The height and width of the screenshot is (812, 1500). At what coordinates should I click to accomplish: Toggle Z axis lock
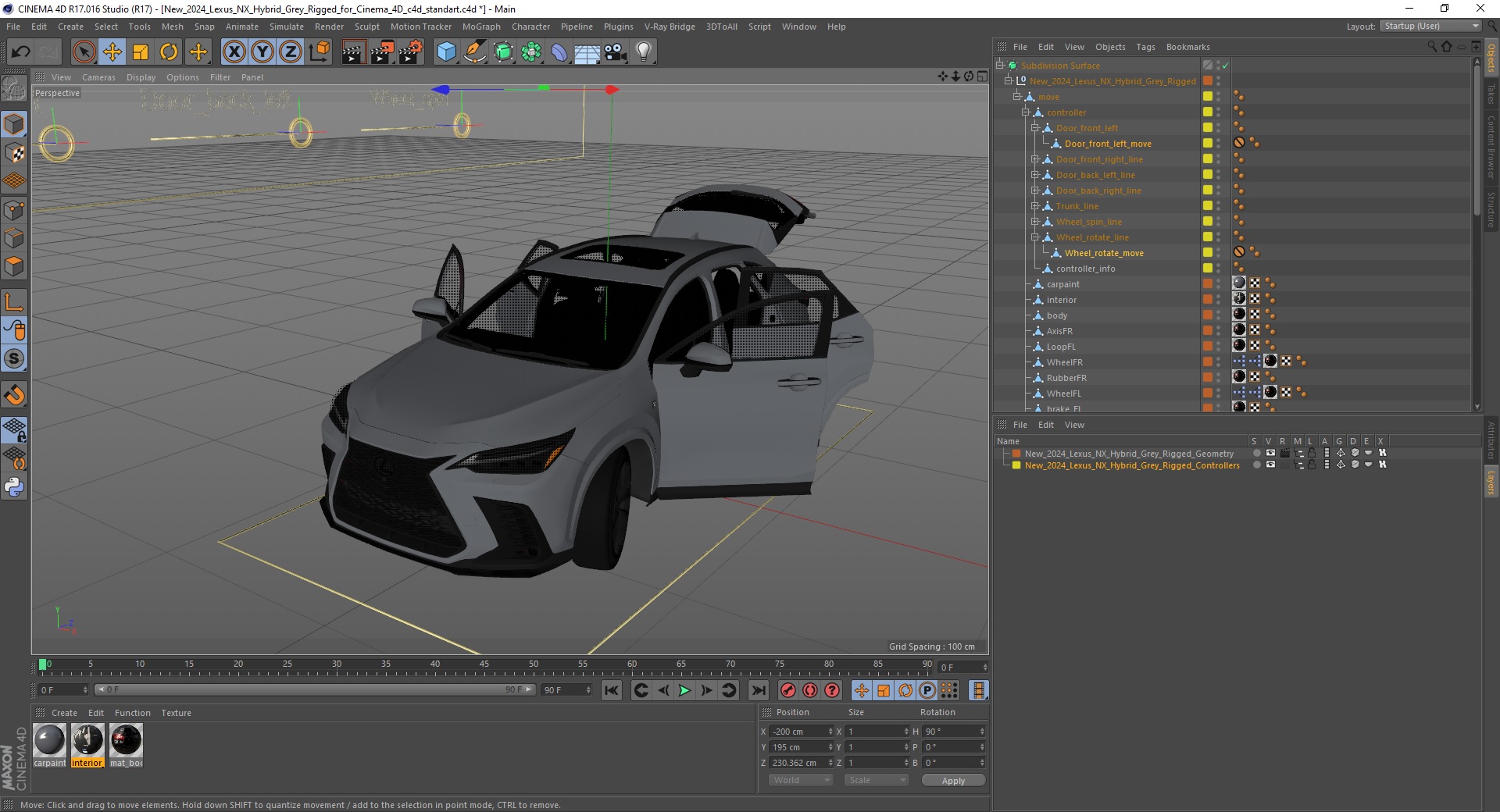click(x=291, y=52)
